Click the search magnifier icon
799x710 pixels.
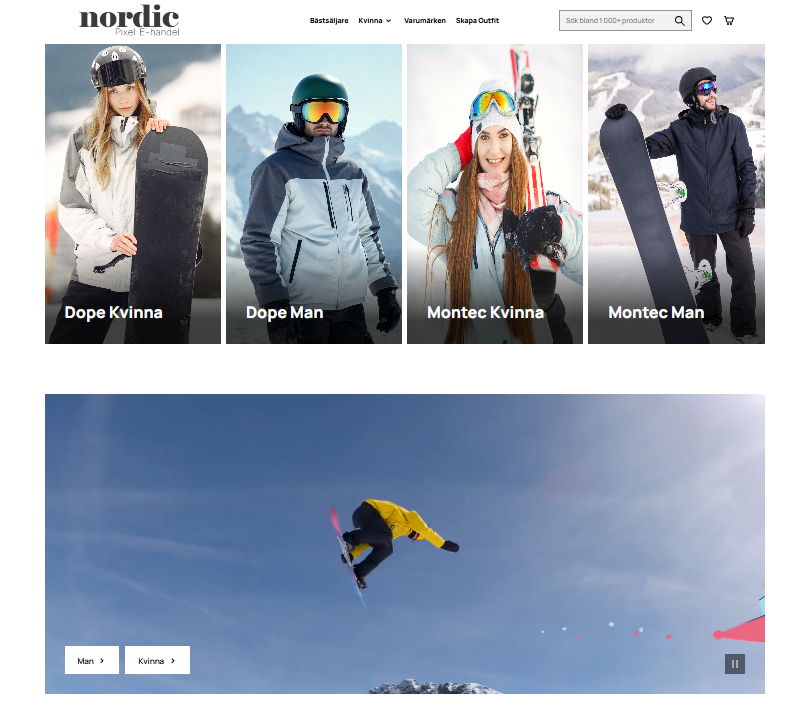679,21
